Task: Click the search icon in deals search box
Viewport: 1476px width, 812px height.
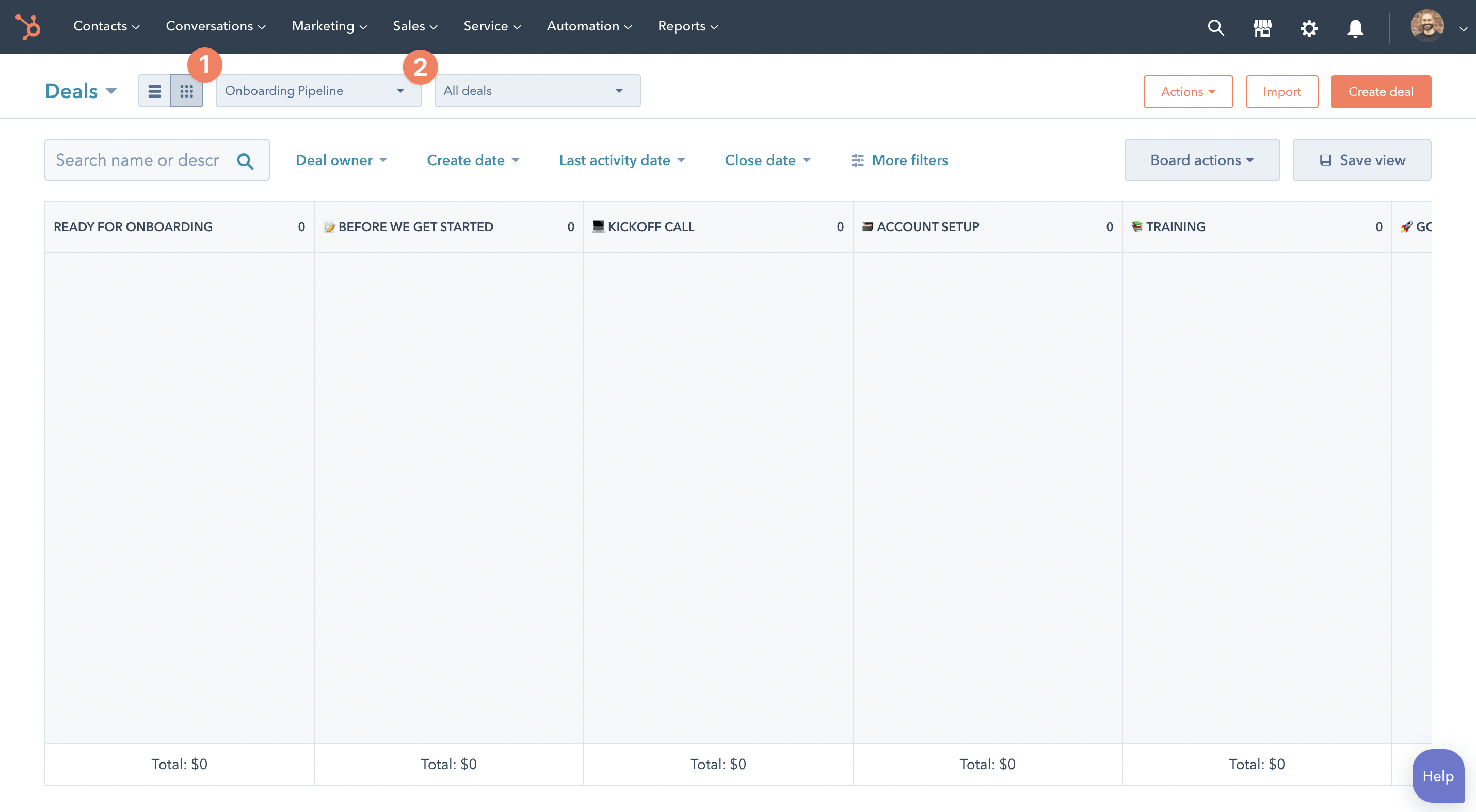Action: click(245, 161)
